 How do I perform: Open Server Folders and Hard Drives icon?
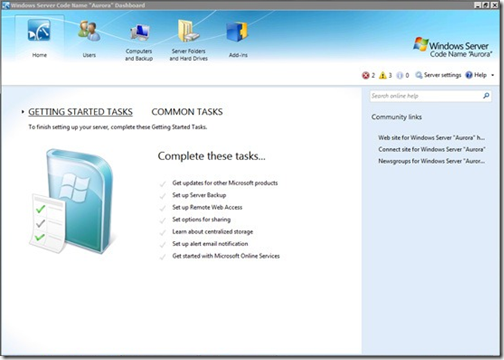pos(188,31)
